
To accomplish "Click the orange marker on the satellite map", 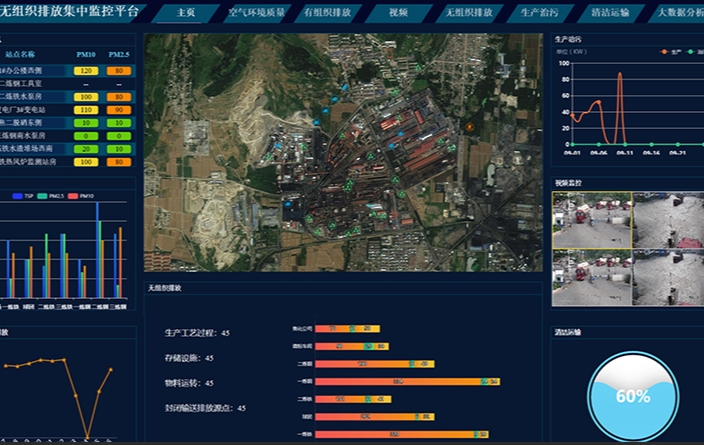I will (x=470, y=126).
